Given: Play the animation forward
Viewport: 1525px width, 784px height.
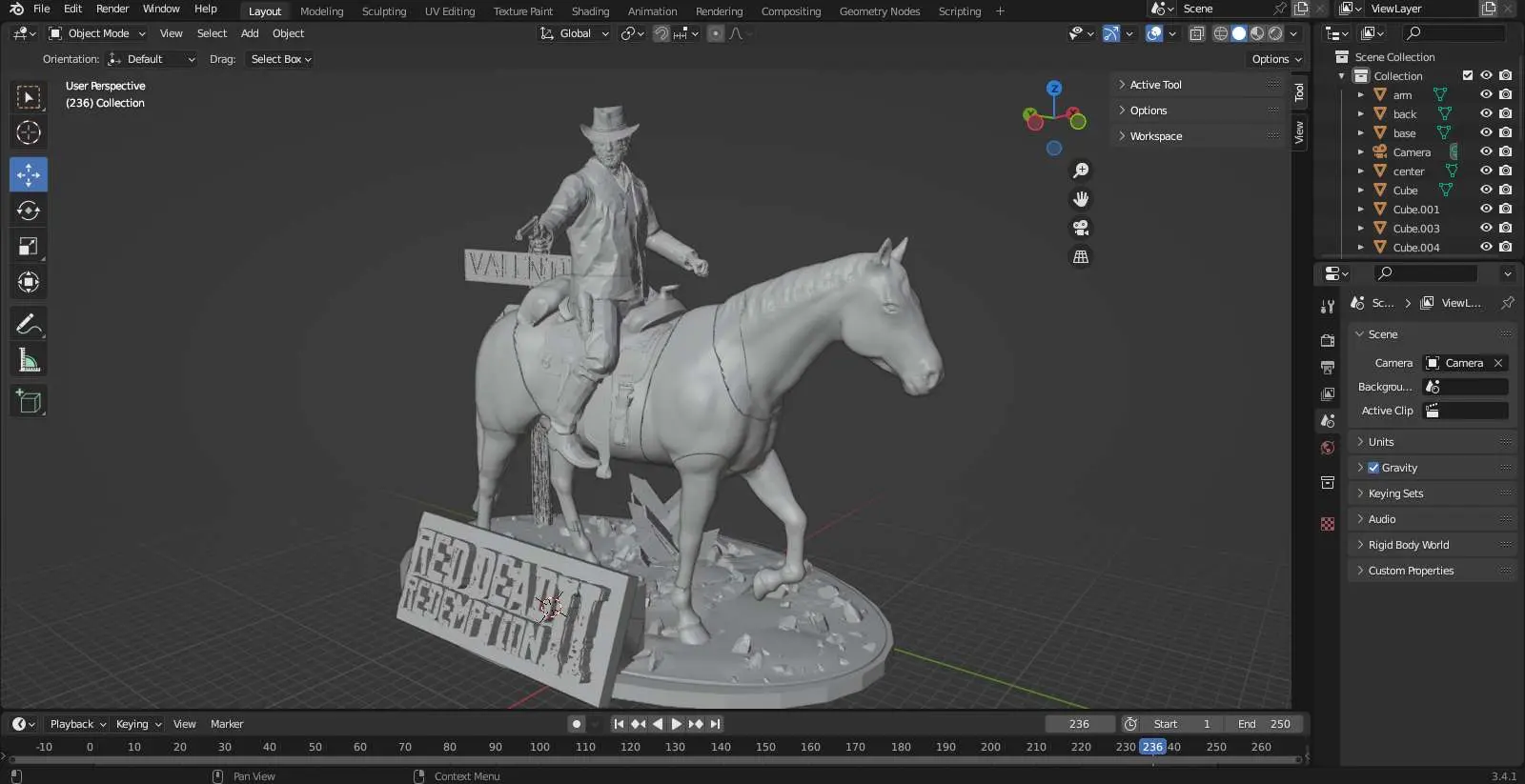Looking at the screenshot, I should [x=677, y=724].
